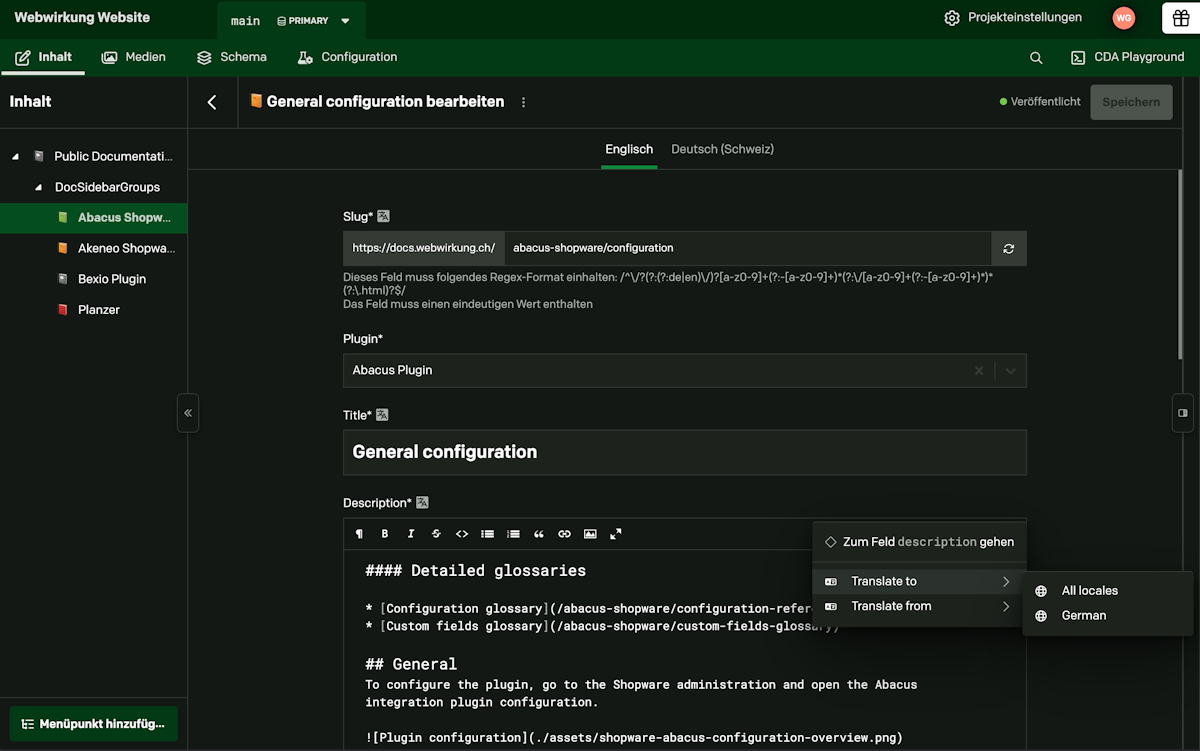Switch to the Inhalt tab
1200x751 pixels.
44,58
